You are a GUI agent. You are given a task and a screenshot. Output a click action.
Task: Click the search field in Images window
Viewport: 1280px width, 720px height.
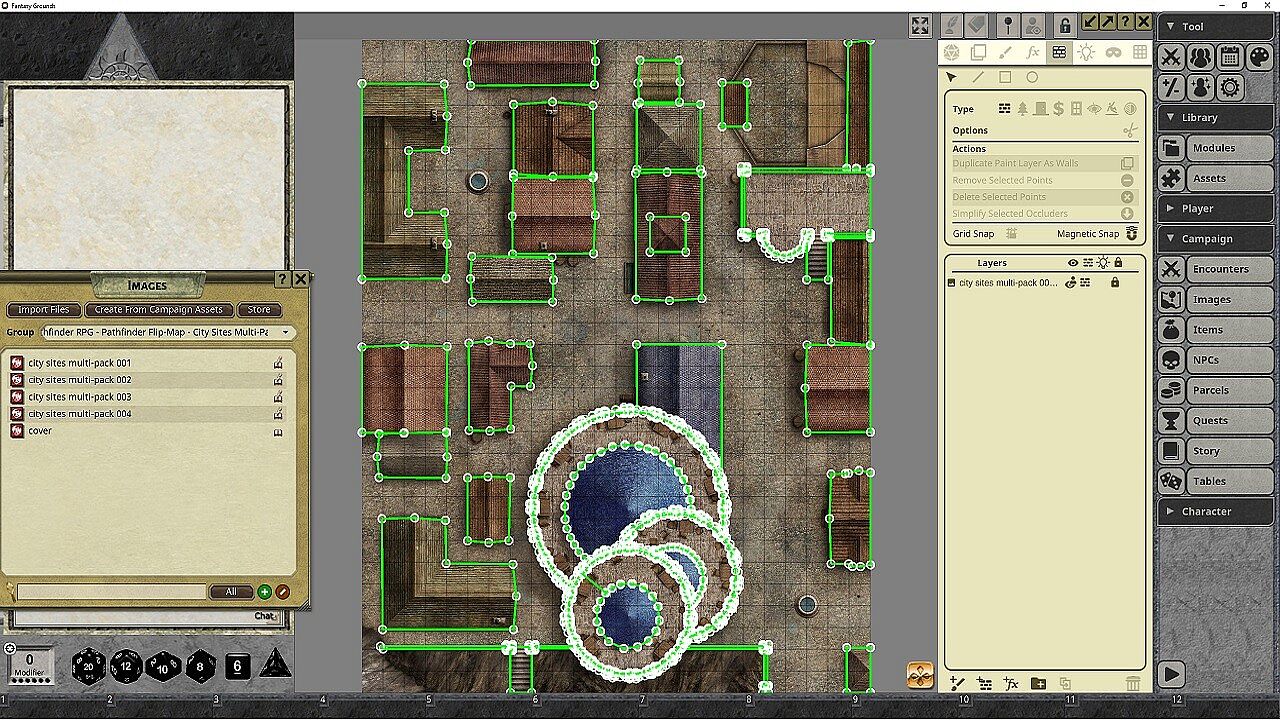click(x=111, y=592)
